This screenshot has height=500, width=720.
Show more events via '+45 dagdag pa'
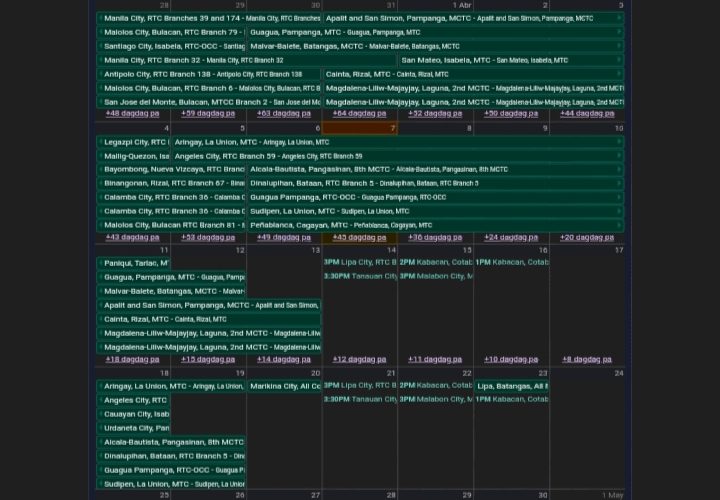[x=359, y=238]
